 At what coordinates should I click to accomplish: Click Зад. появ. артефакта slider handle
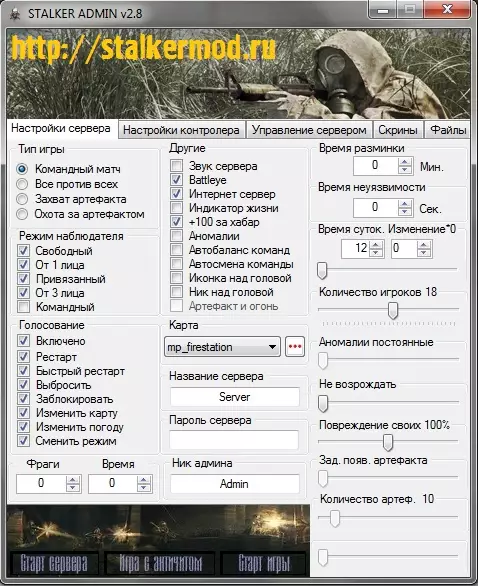(x=323, y=478)
